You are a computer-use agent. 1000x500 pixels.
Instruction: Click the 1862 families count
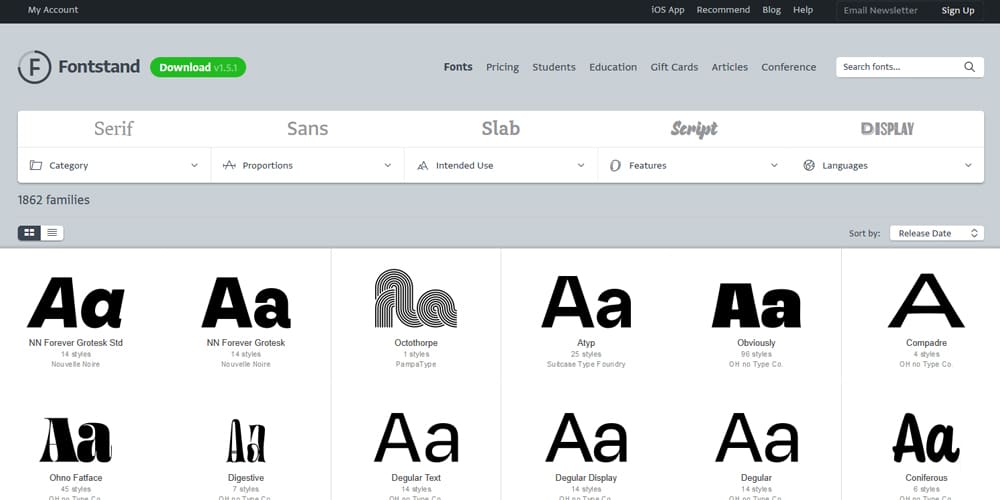click(x=54, y=200)
